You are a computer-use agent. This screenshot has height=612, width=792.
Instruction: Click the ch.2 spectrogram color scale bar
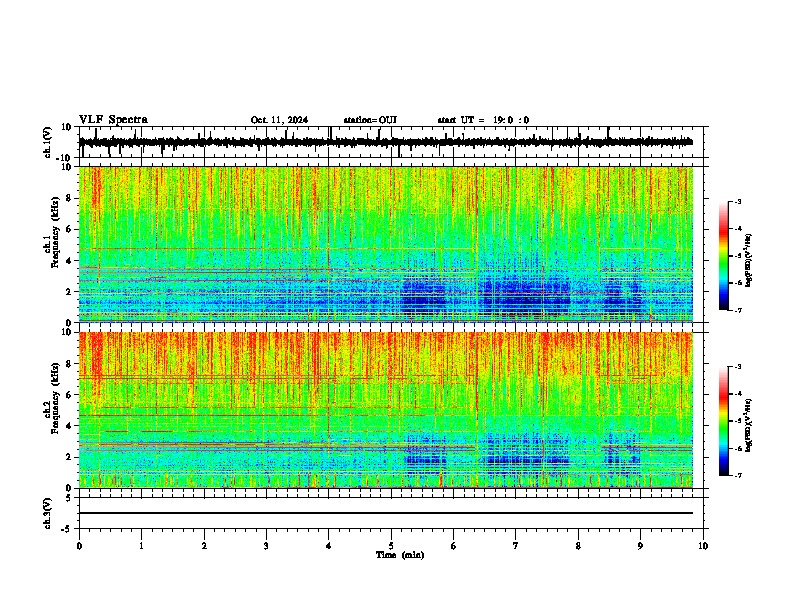pyautogui.click(x=723, y=421)
